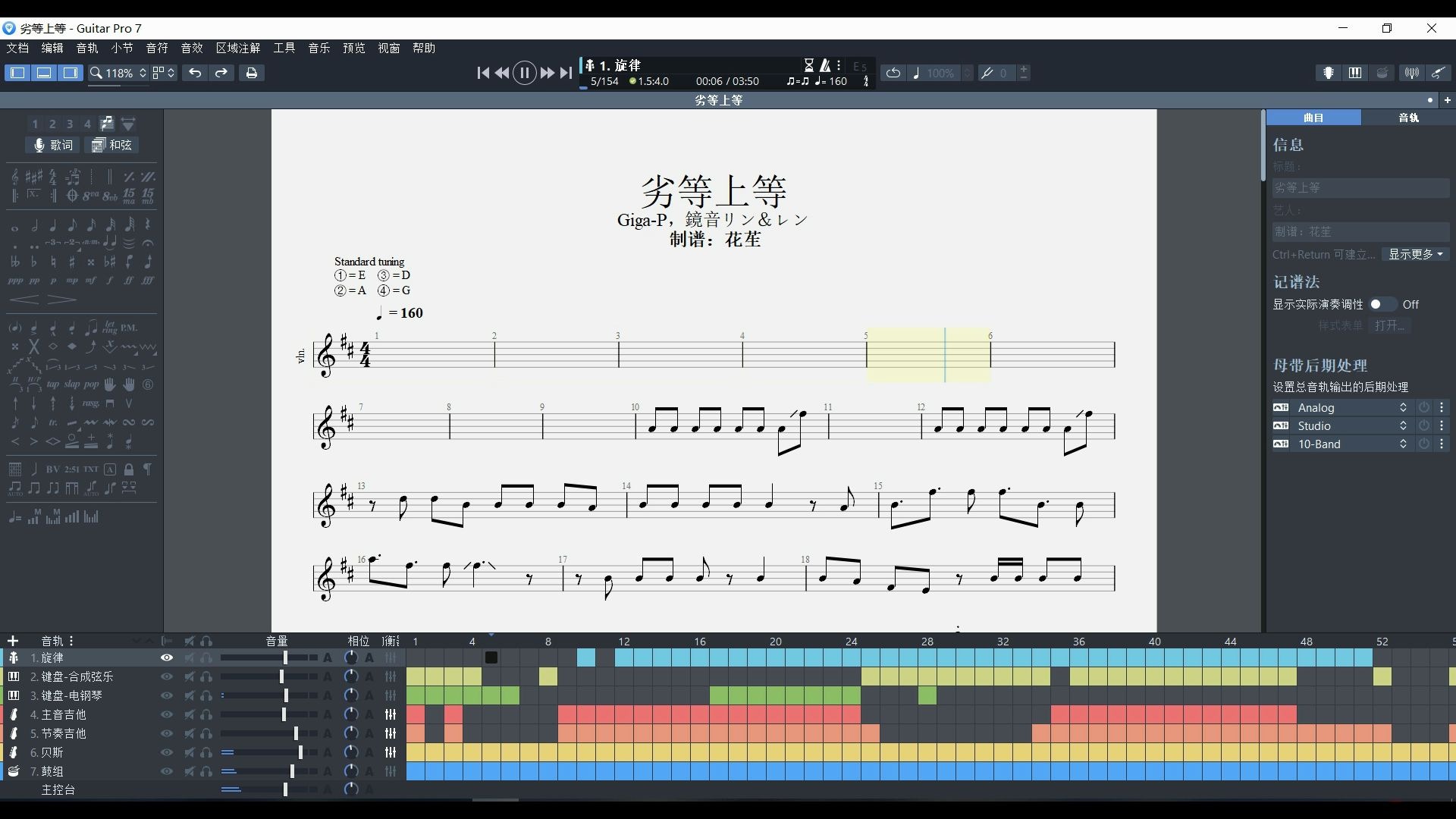The image size is (1456, 819).
Task: Toggle the bottom global view panel button
Action: pyautogui.click(x=44, y=73)
